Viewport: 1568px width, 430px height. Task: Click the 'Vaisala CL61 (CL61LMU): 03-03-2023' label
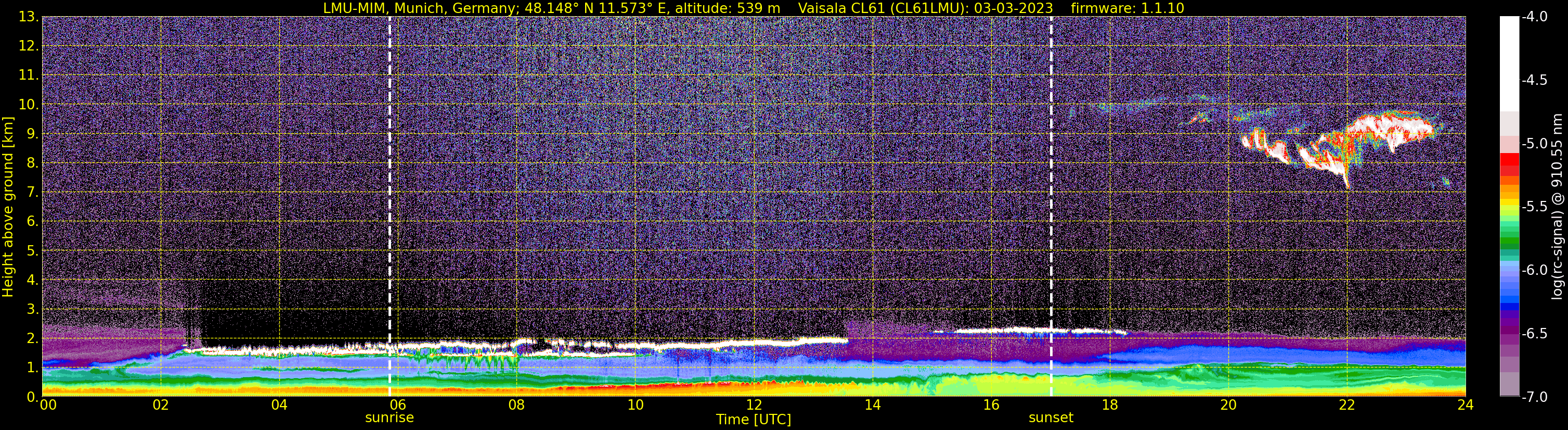coord(925,8)
